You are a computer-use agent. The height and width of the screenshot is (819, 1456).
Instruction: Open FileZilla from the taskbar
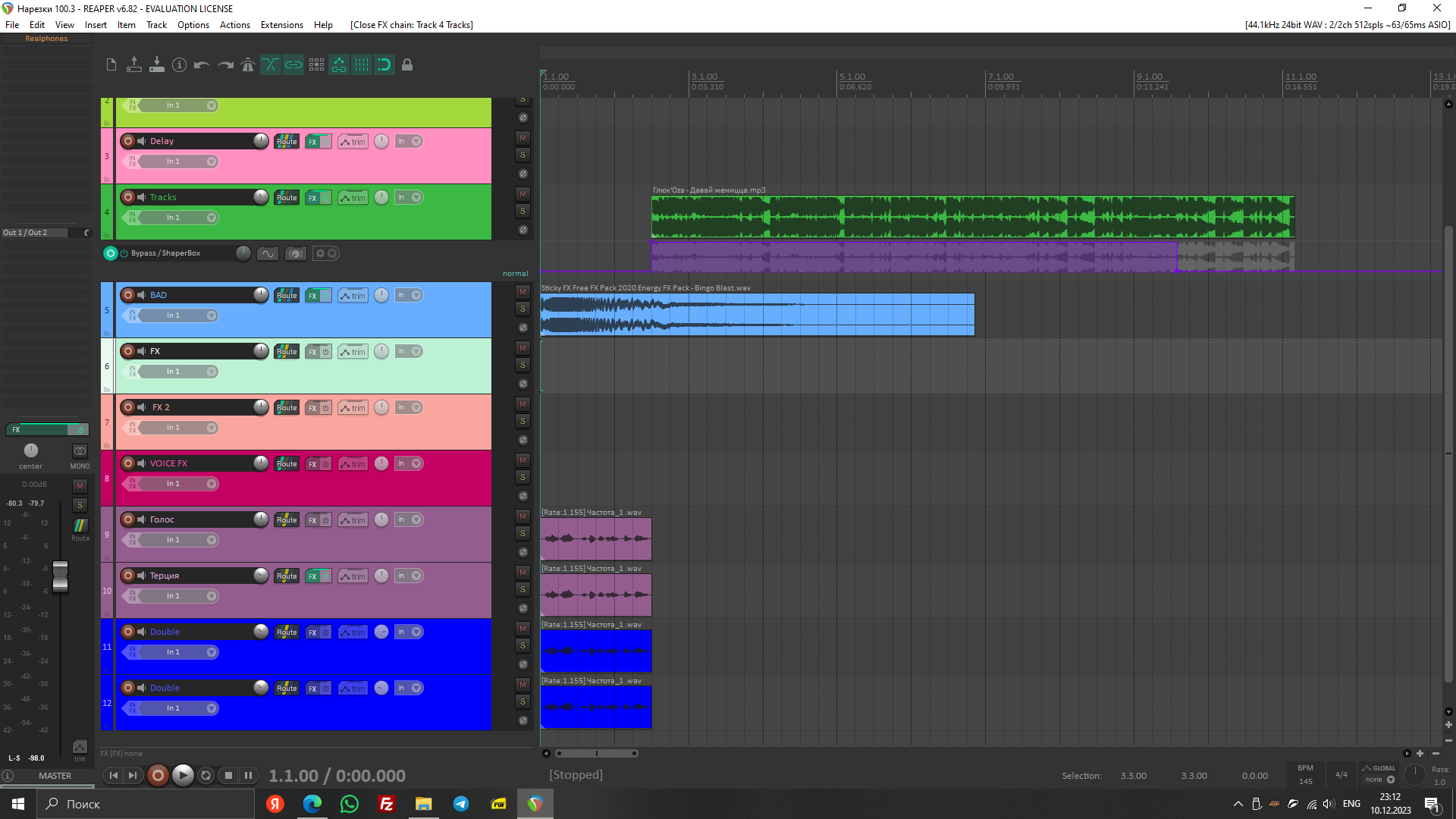(387, 804)
